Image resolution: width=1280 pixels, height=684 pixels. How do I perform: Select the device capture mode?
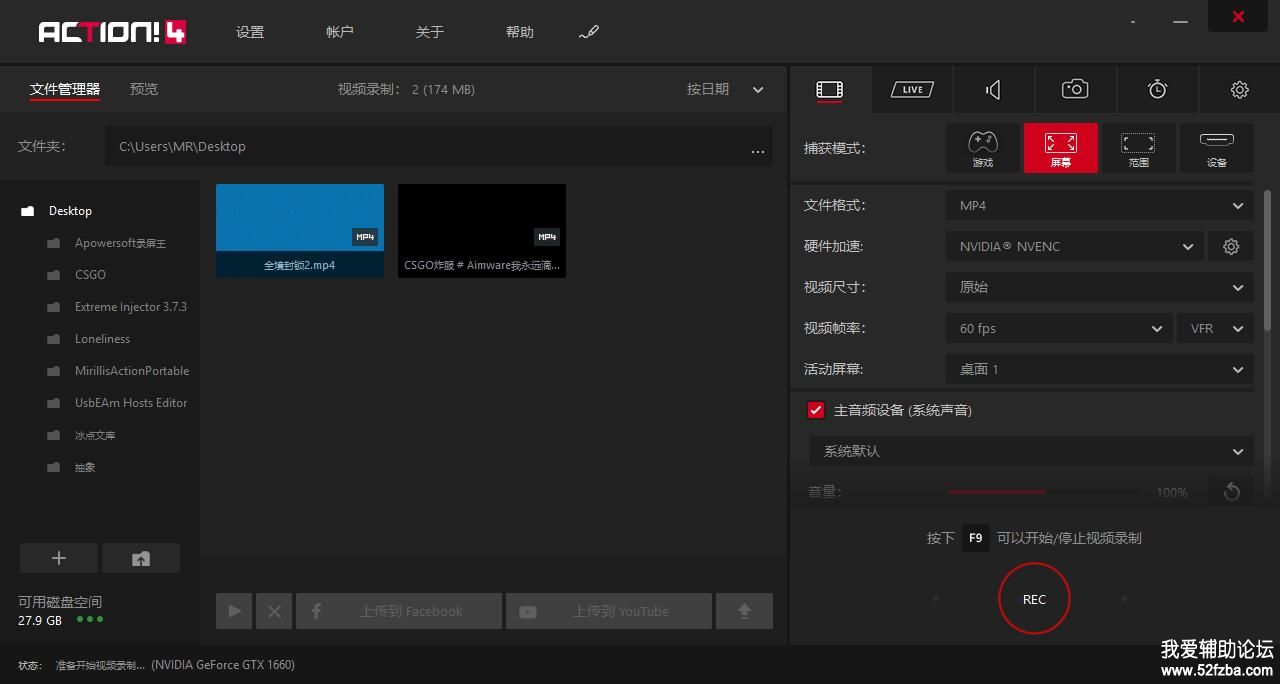pyautogui.click(x=1216, y=148)
